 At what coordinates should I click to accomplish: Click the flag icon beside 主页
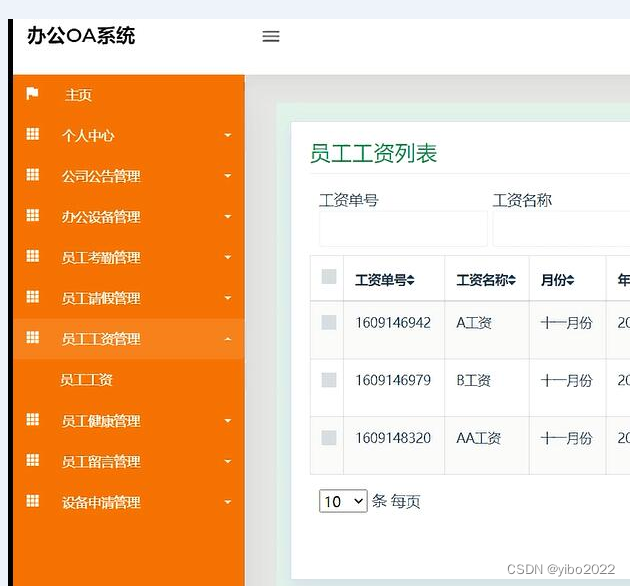point(32,93)
